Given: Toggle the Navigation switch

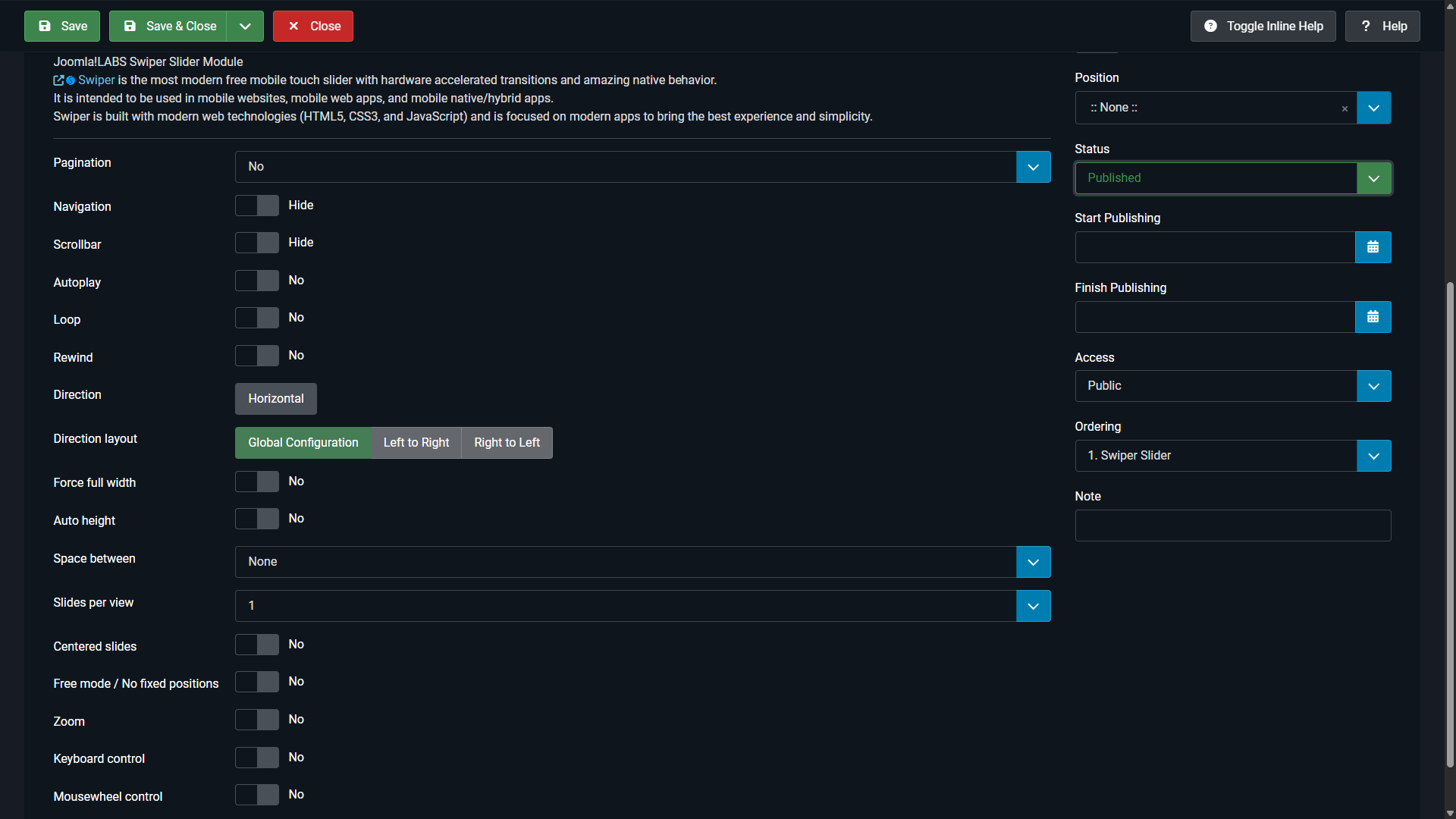Looking at the screenshot, I should 257,206.
